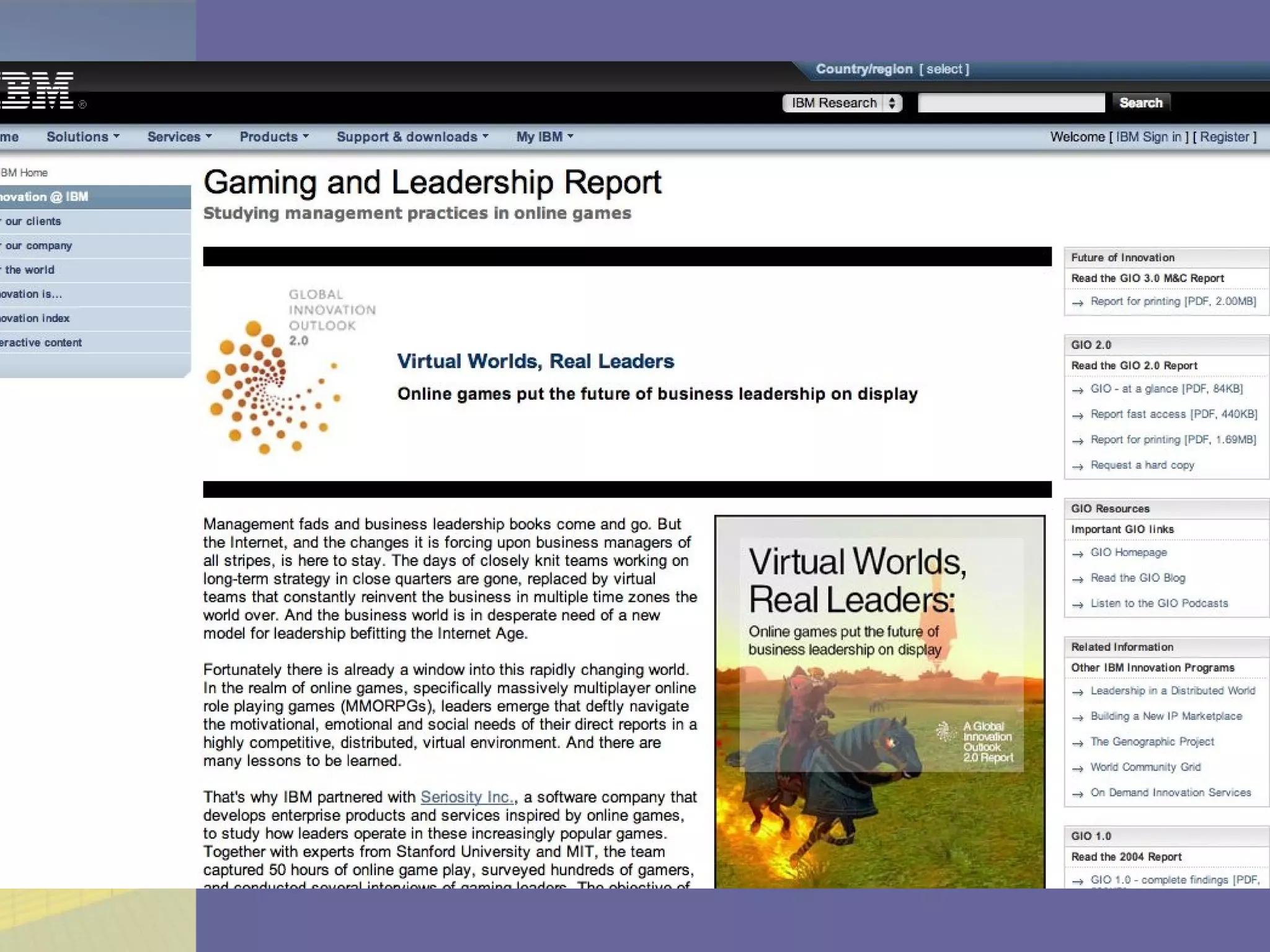Click arrow icon beside Read the GIO Blog
The height and width of the screenshot is (952, 1270).
[x=1078, y=579]
